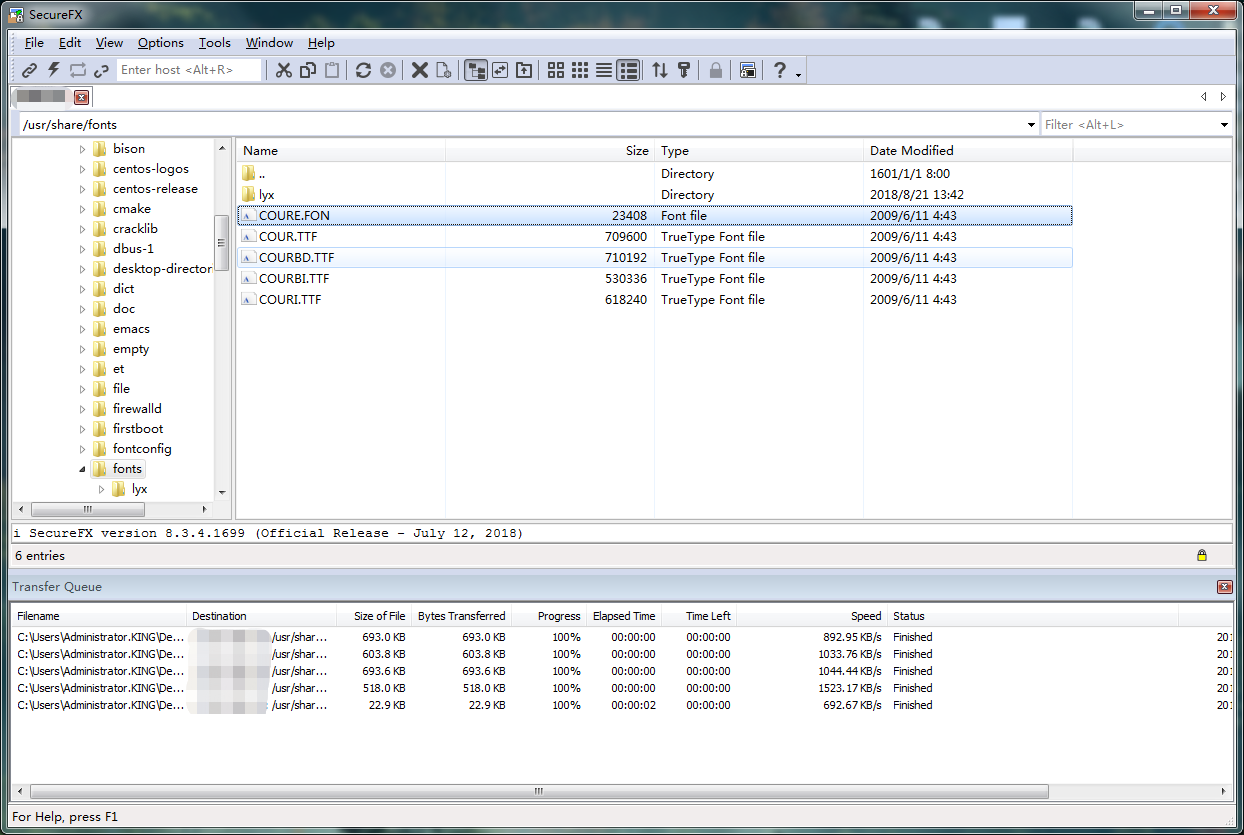
Task: Select the lyx directory in file list
Action: pos(266,194)
